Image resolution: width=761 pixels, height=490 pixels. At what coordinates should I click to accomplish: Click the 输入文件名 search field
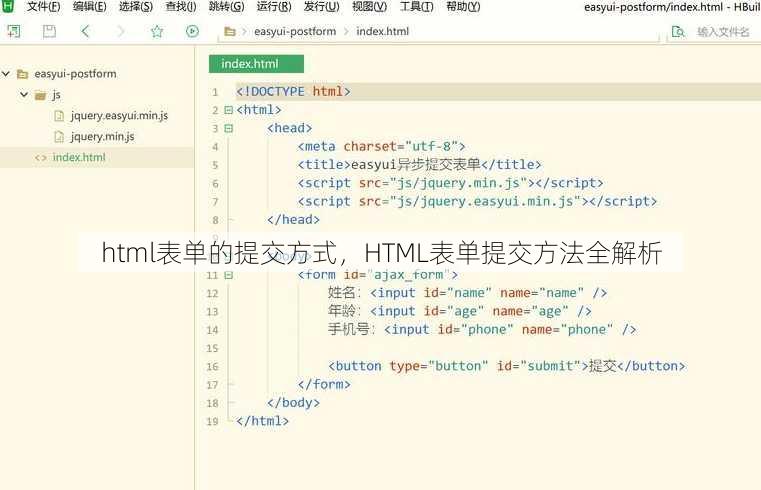tap(723, 32)
